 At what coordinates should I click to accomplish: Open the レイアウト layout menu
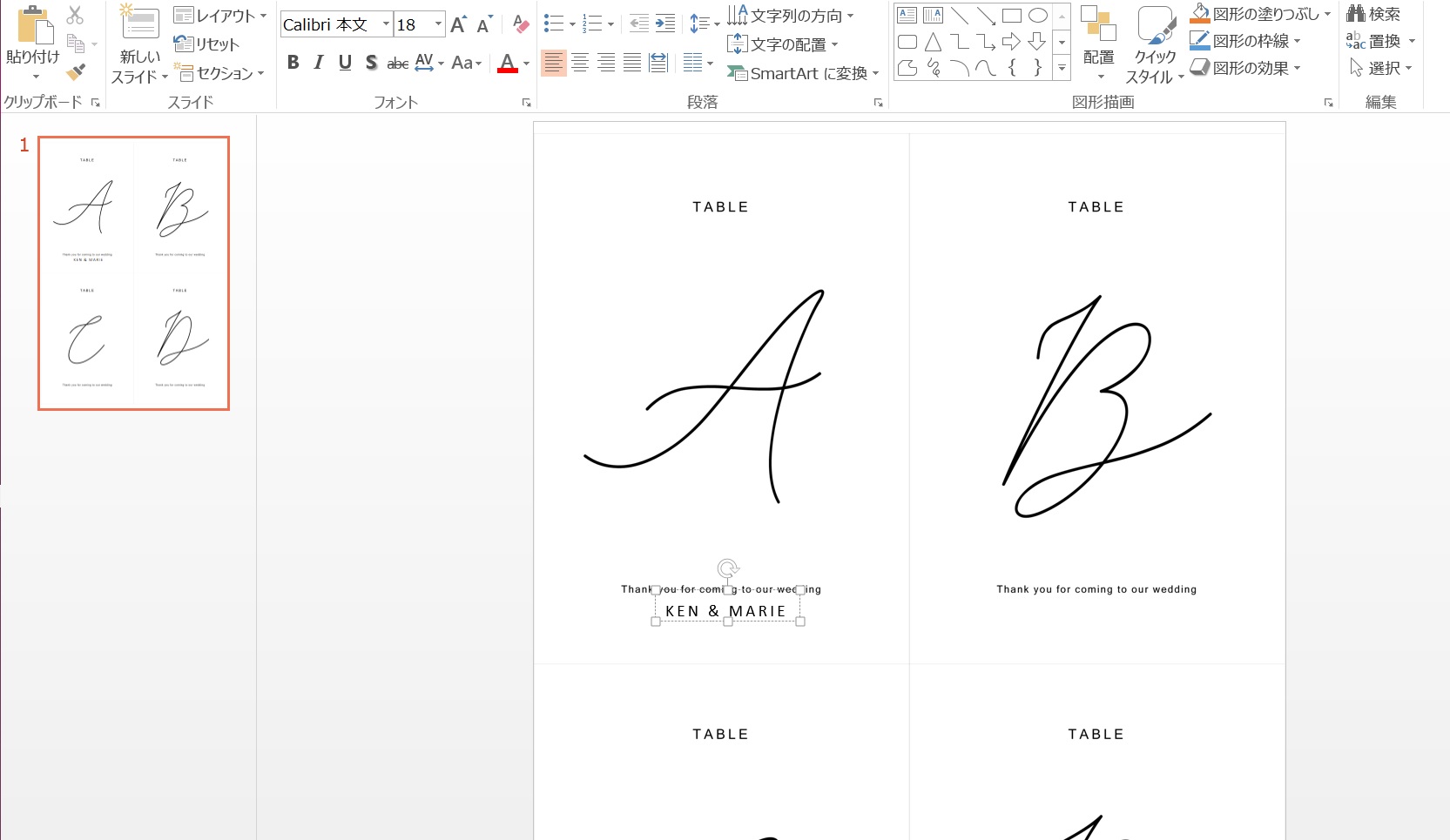[220, 16]
